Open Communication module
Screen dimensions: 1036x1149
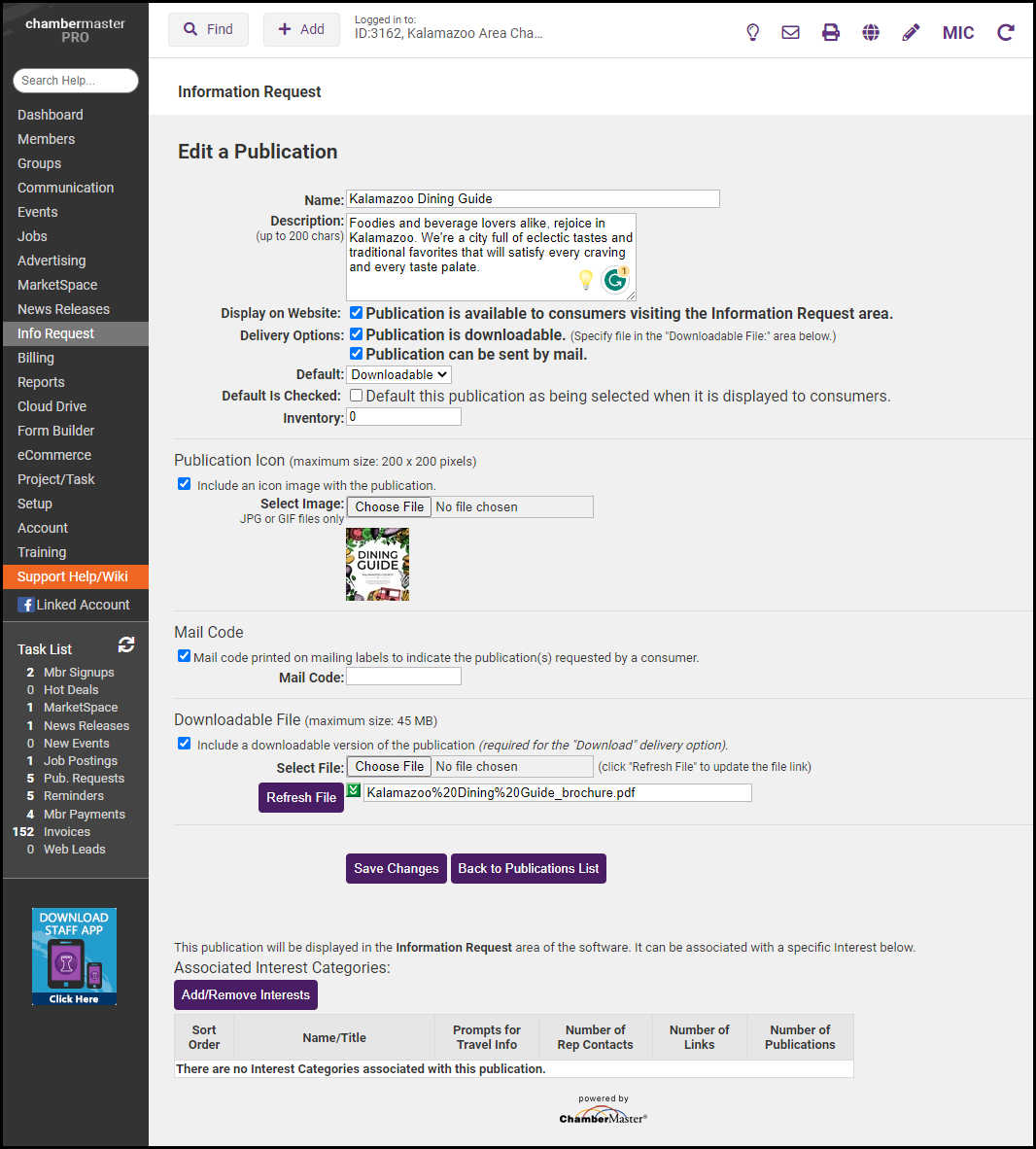pyautogui.click(x=65, y=188)
